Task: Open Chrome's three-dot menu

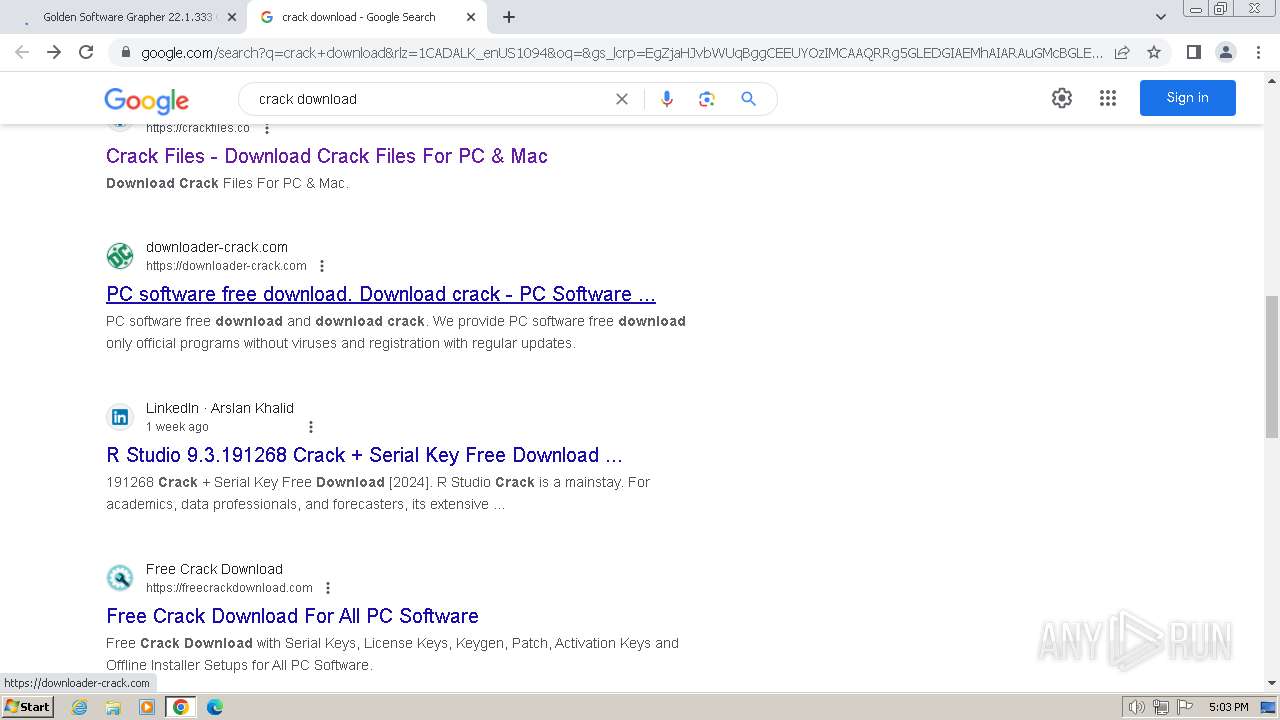Action: [1258, 52]
